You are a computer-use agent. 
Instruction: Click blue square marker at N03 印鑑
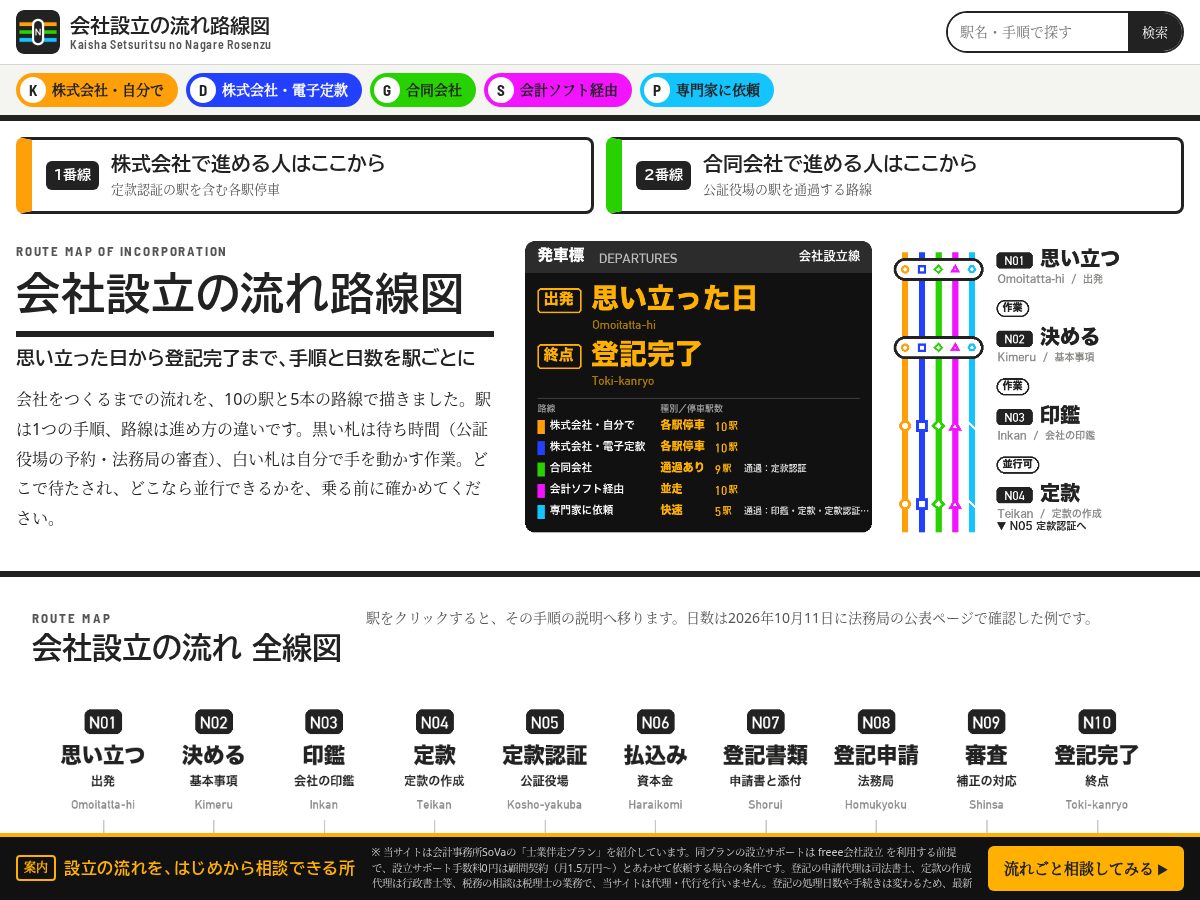pos(922,426)
